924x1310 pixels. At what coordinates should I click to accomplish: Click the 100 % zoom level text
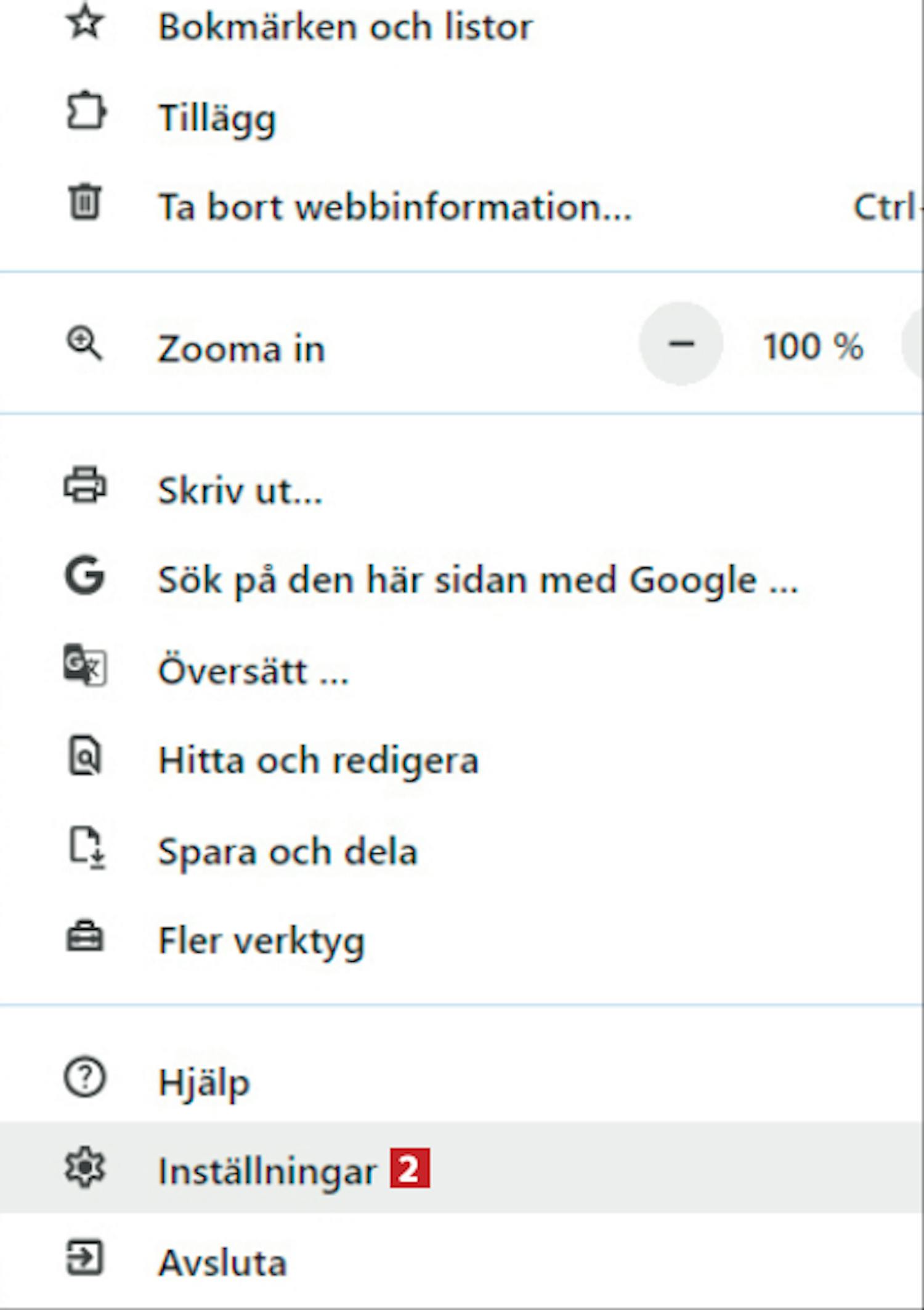point(813,346)
